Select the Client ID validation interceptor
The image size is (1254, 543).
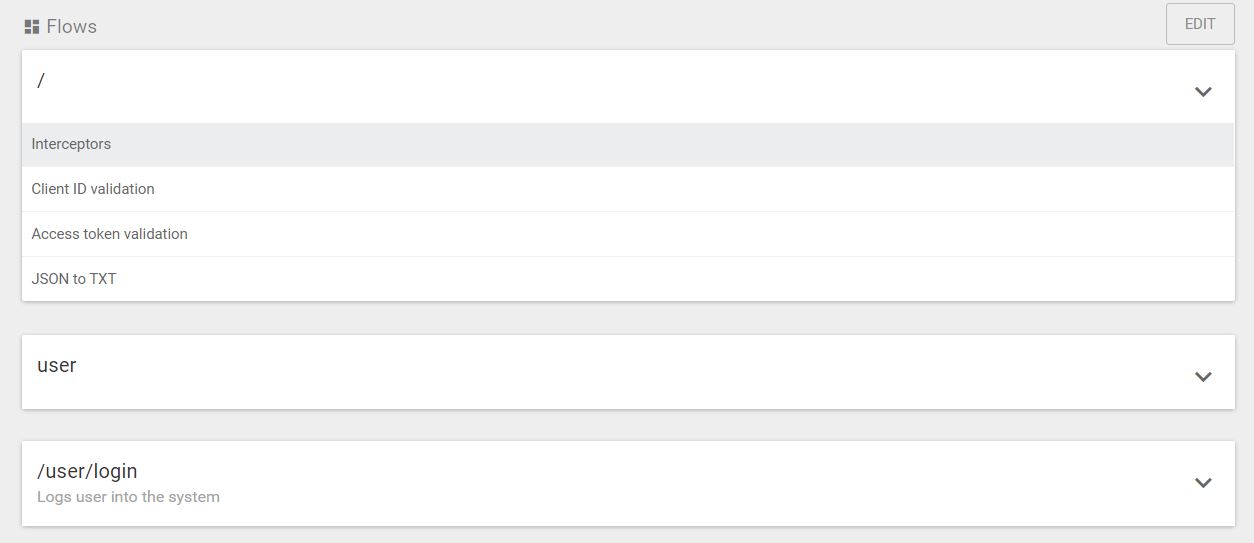click(x=93, y=189)
